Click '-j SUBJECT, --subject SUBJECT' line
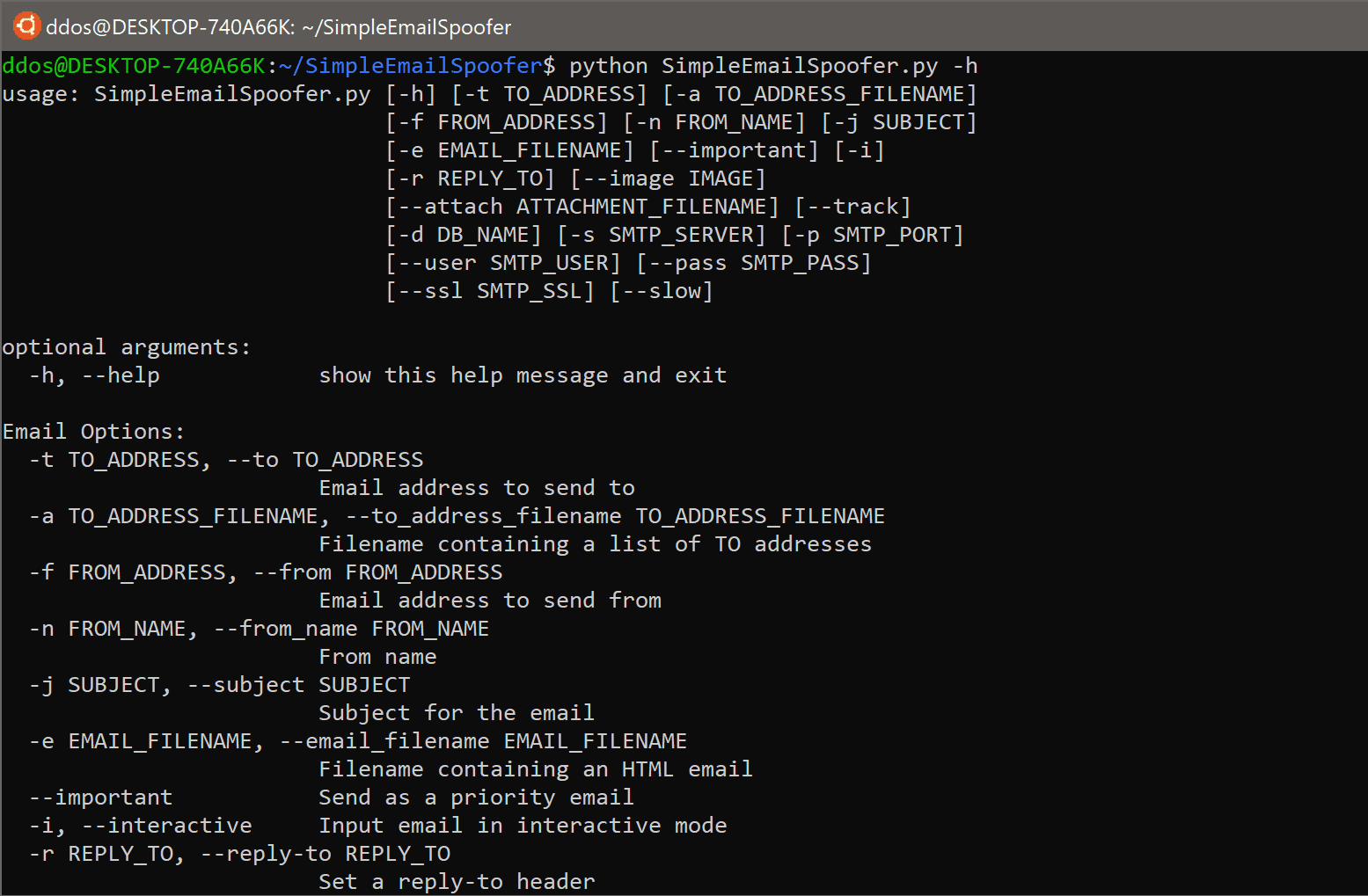The height and width of the screenshot is (896, 1368). [x=219, y=685]
